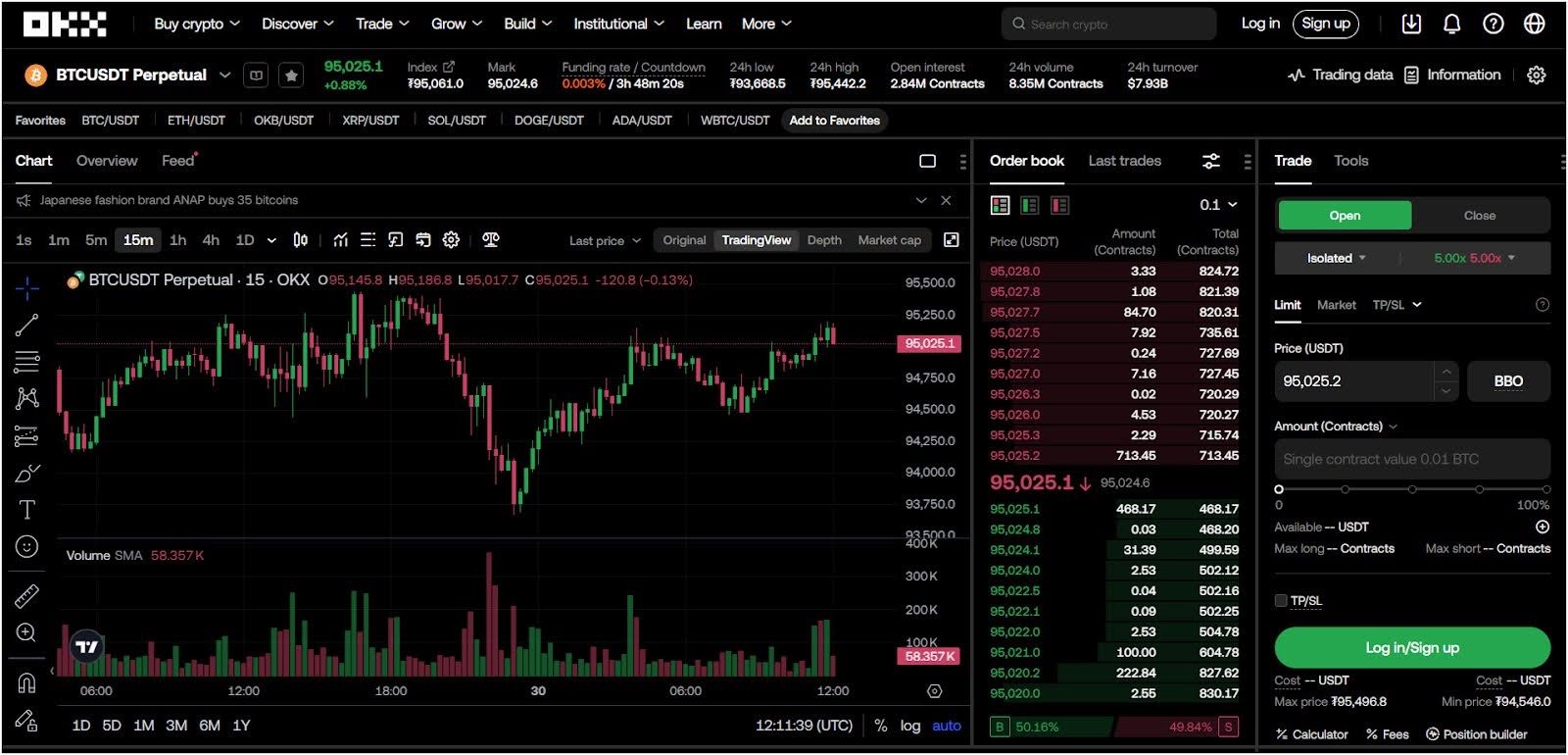Open the chart indicators icon

tap(340, 240)
